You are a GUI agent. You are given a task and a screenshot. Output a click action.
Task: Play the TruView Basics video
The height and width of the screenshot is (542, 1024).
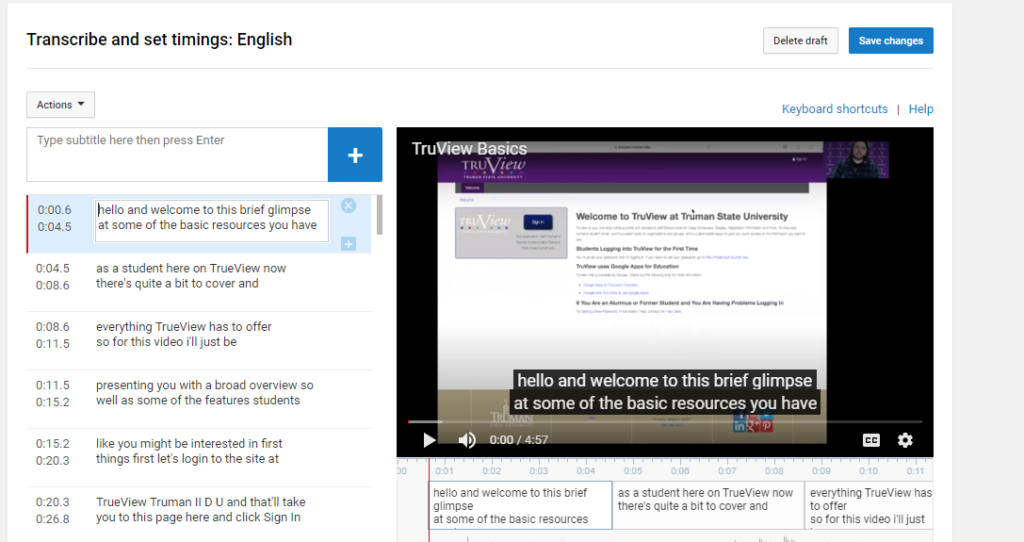coord(429,440)
